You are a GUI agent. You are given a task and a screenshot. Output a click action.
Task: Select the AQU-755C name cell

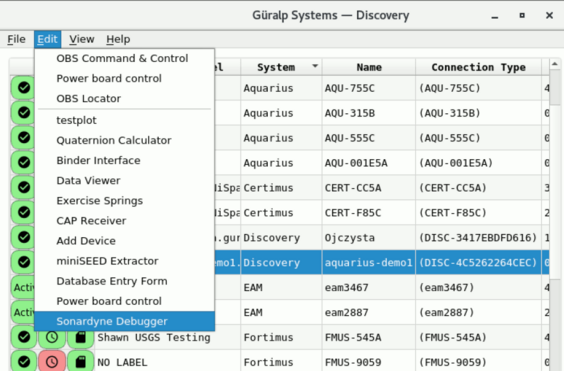pyautogui.click(x=369, y=88)
